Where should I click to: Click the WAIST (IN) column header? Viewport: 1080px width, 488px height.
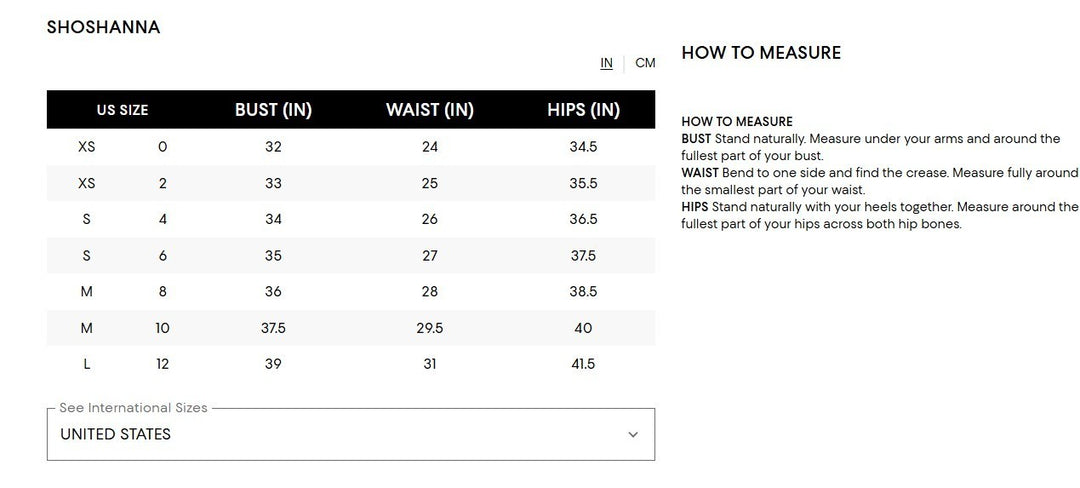429,110
